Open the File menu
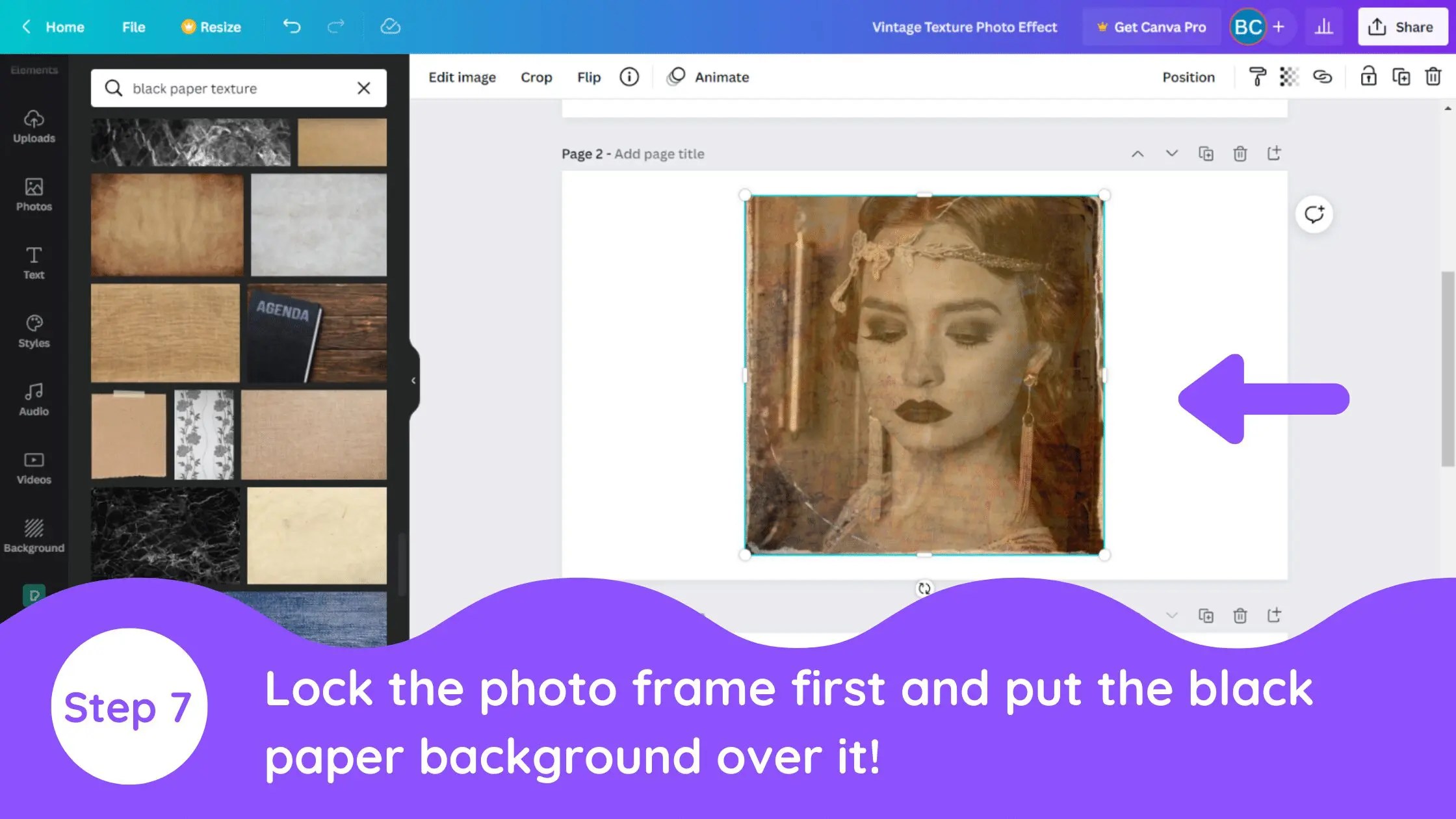Viewport: 1456px width, 819px height. (x=133, y=27)
